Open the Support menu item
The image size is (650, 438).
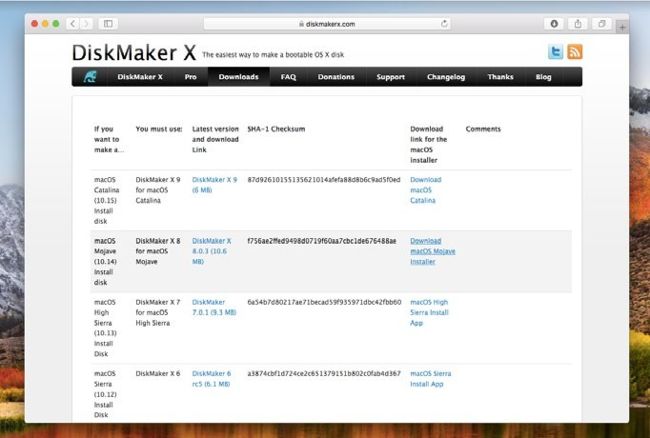390,77
